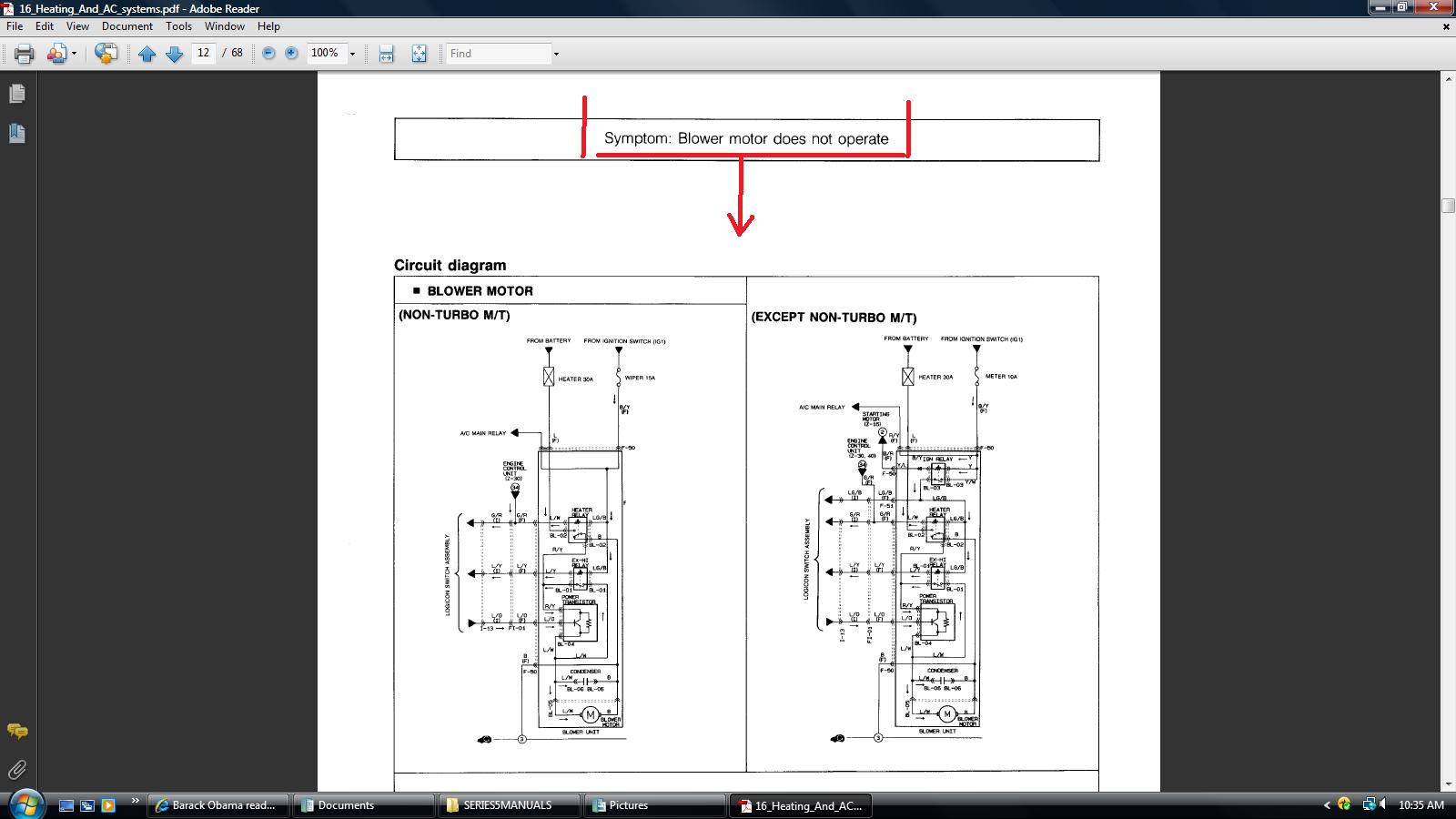1456x819 pixels.
Task: Show the Comments panel in the sidebar
Action: tap(16, 731)
